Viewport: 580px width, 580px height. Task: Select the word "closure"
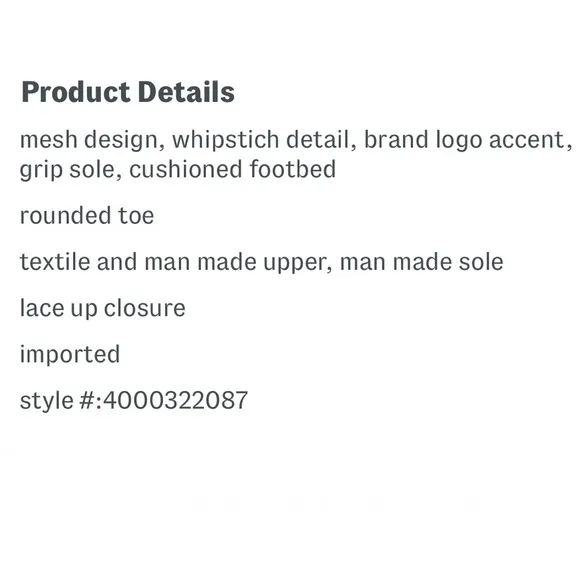tap(144, 308)
